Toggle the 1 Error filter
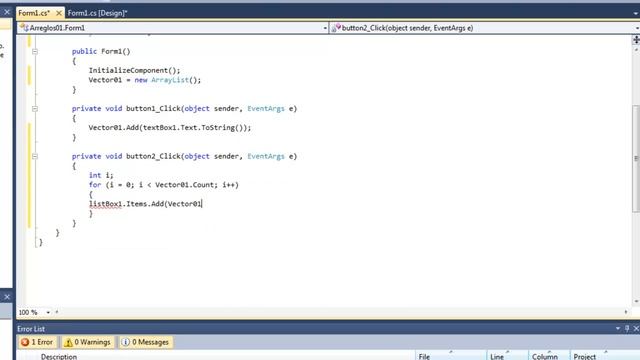 (38, 342)
